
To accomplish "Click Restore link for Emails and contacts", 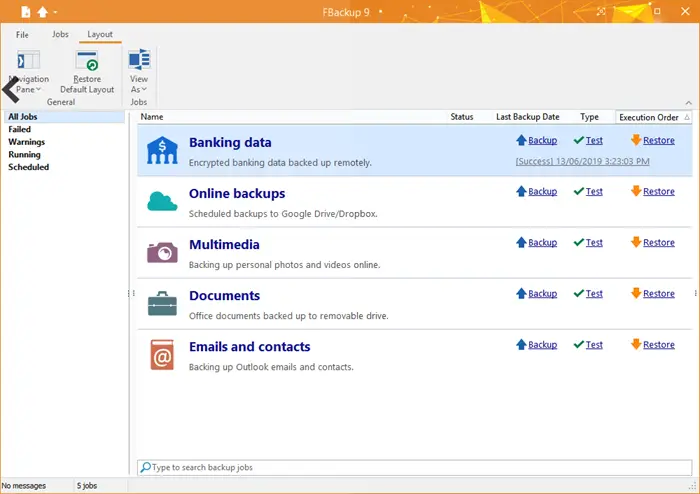I will click(x=658, y=345).
